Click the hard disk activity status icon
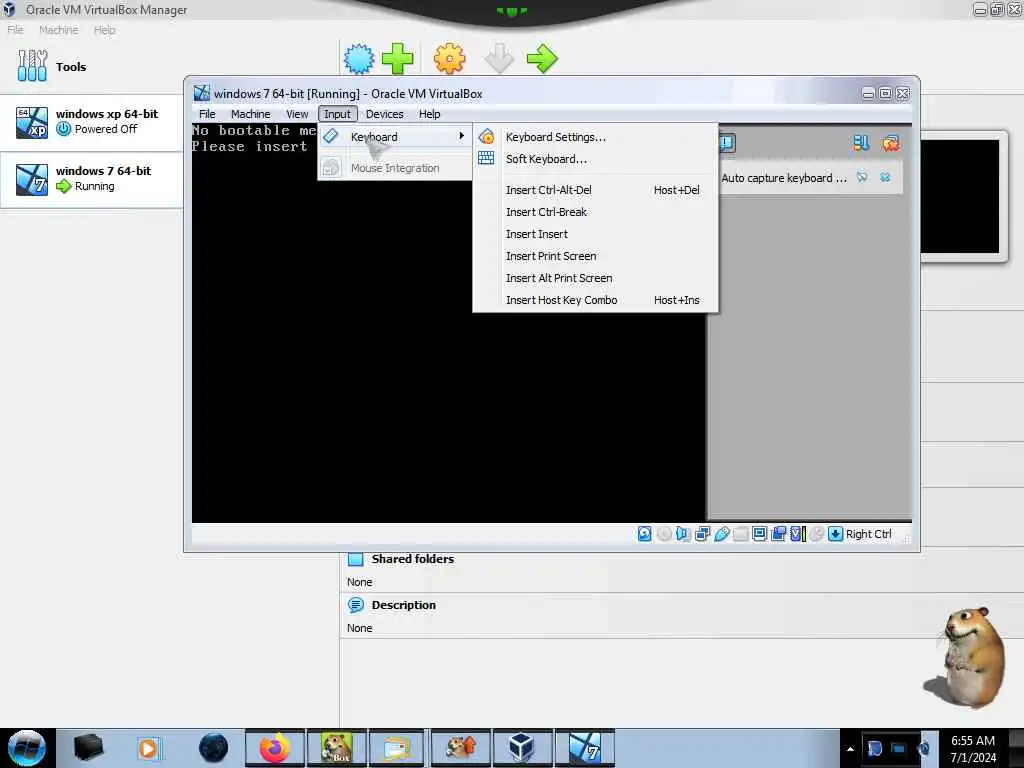1024x768 pixels. [x=645, y=534]
